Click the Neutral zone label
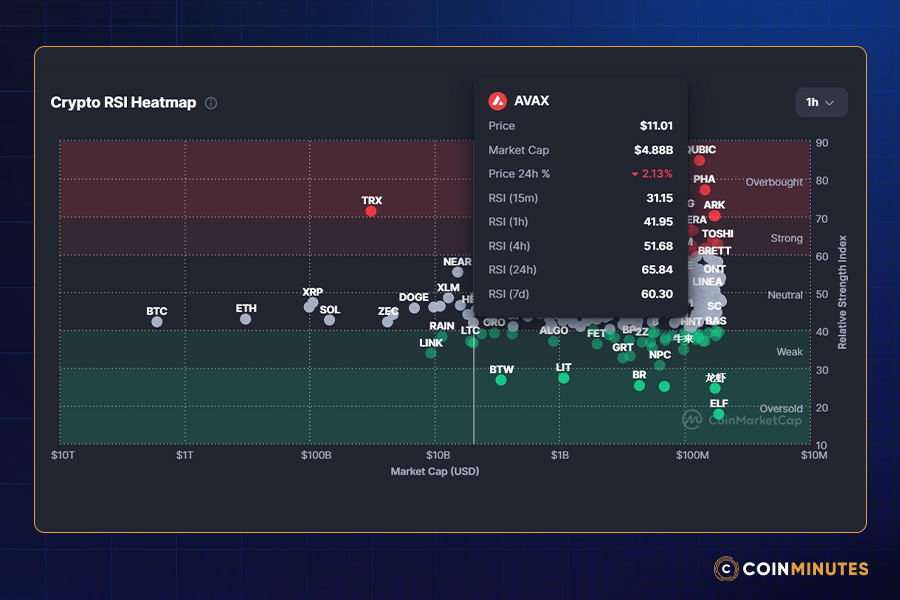The image size is (900, 600). 785,295
